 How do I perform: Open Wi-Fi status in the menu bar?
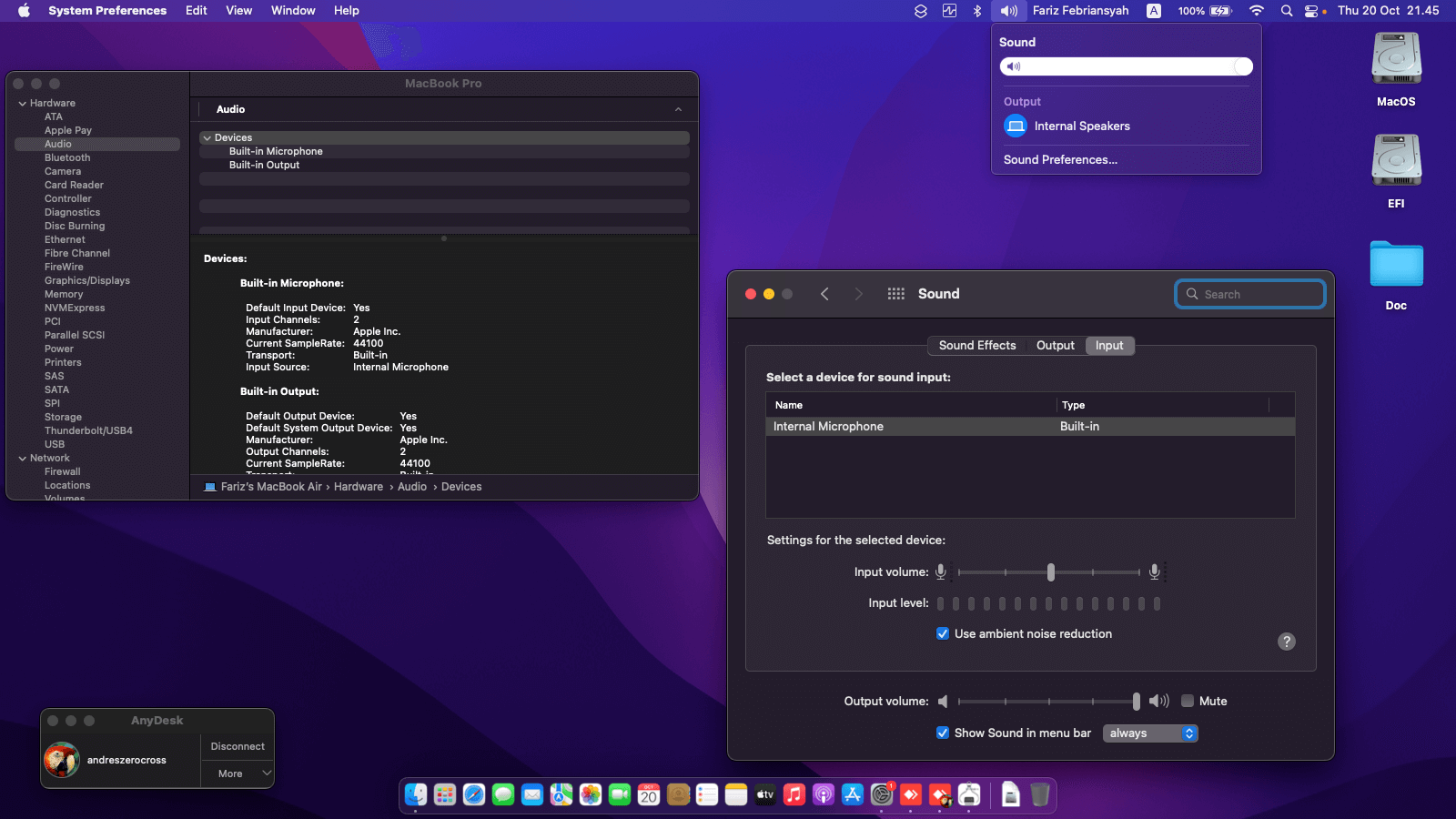[1257, 11]
